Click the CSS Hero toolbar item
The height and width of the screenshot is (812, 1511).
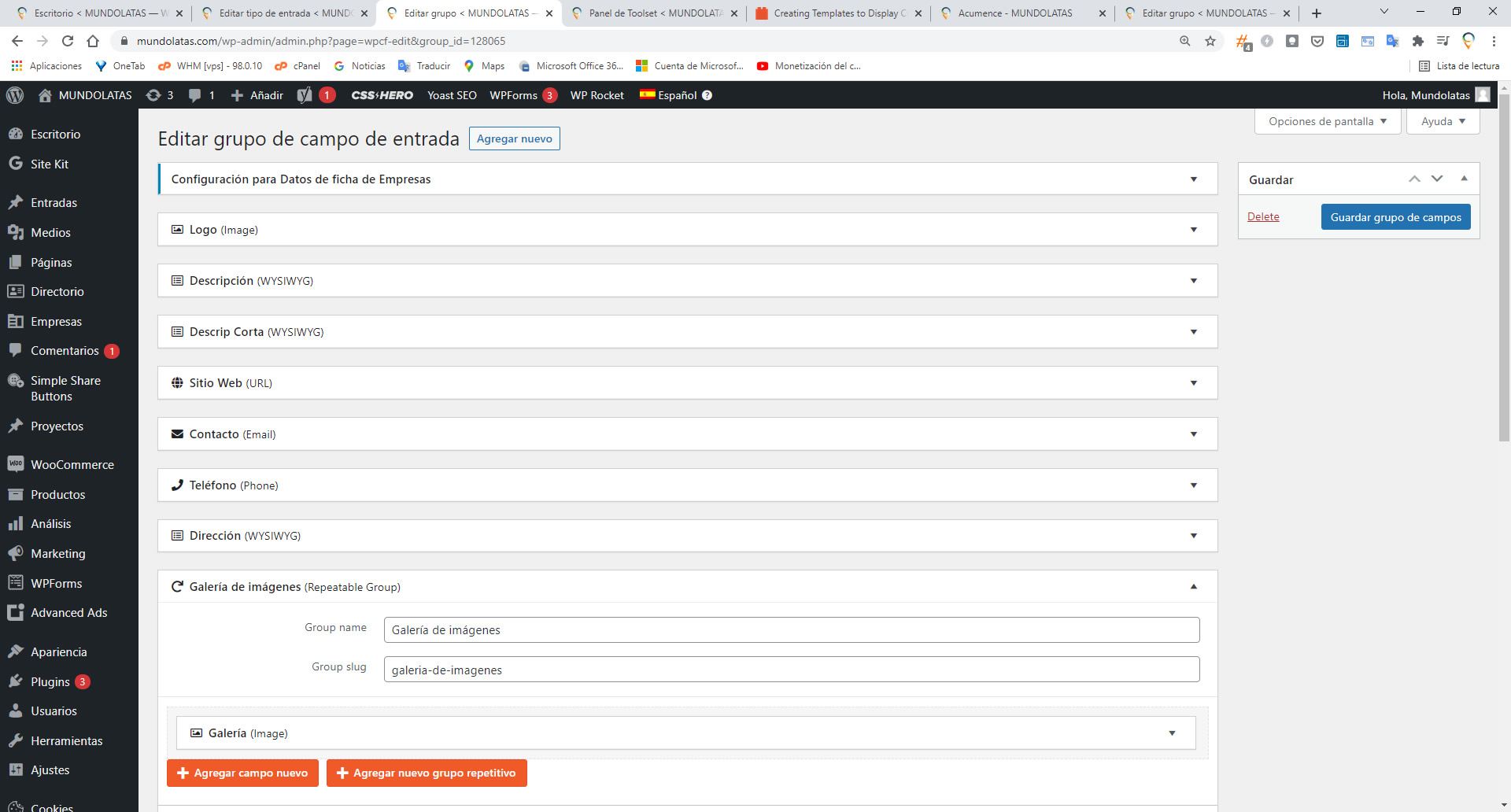(x=382, y=95)
